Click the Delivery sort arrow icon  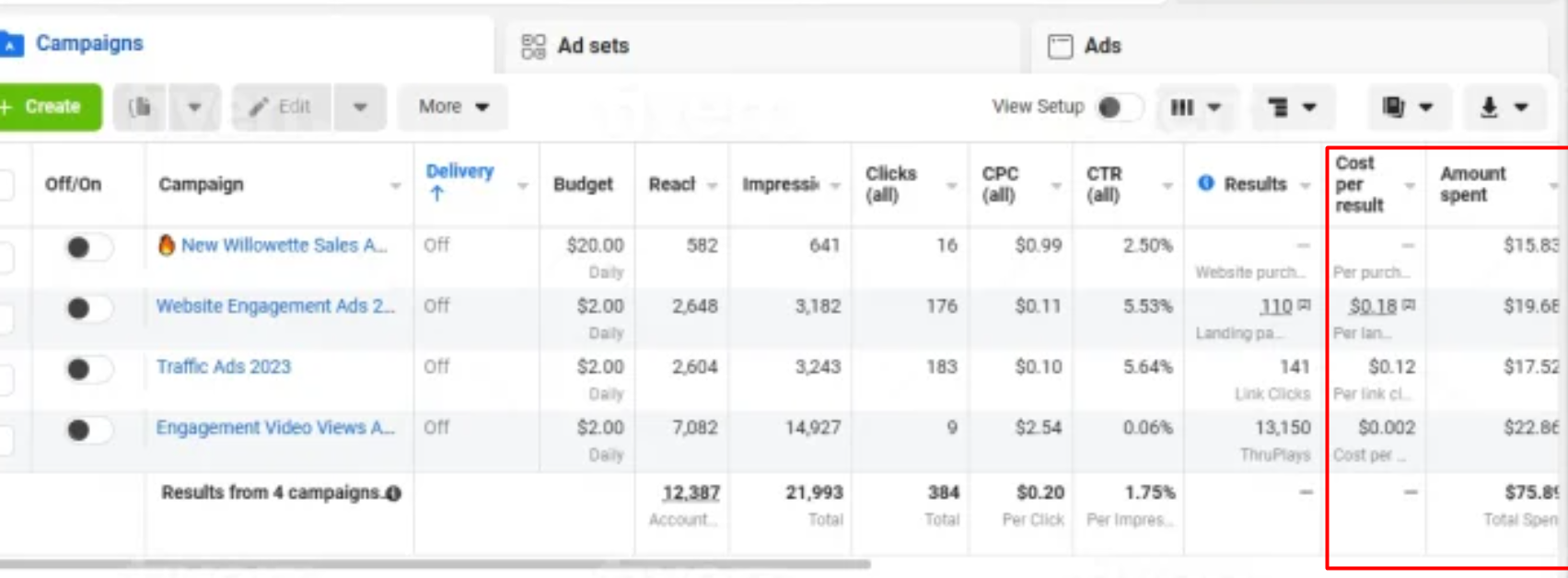[x=436, y=193]
